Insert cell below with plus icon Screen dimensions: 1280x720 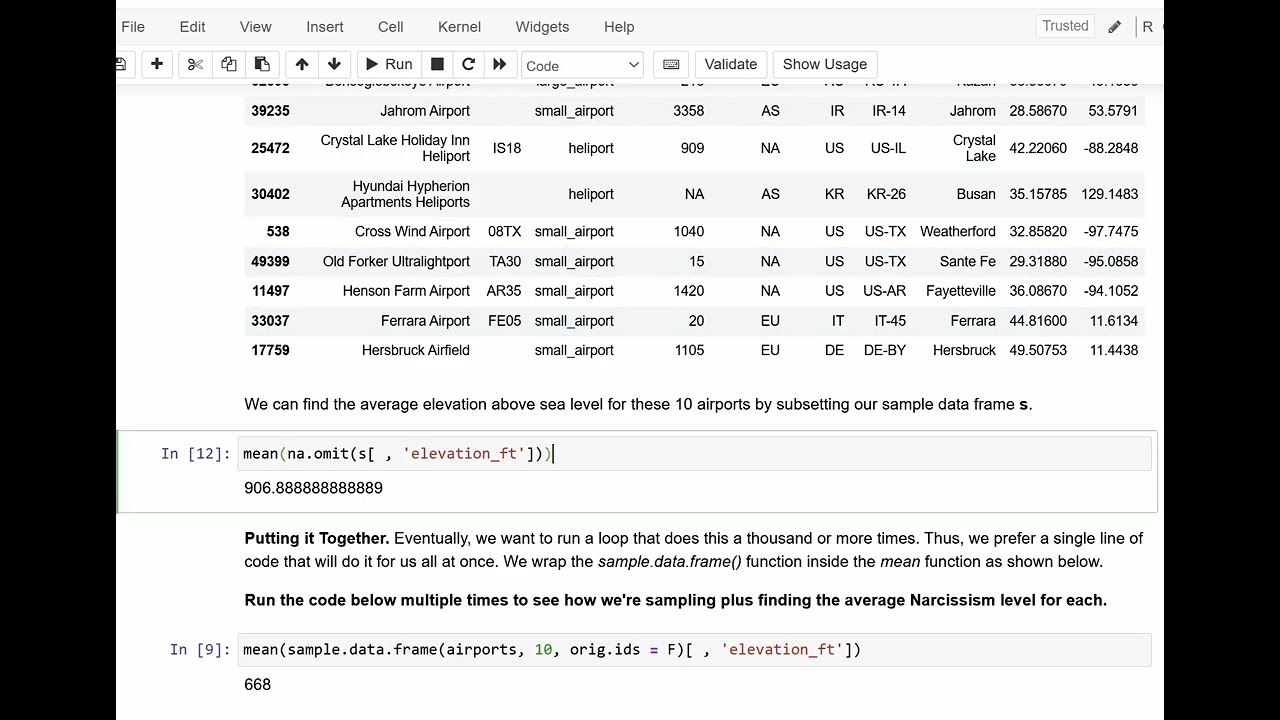pos(157,64)
